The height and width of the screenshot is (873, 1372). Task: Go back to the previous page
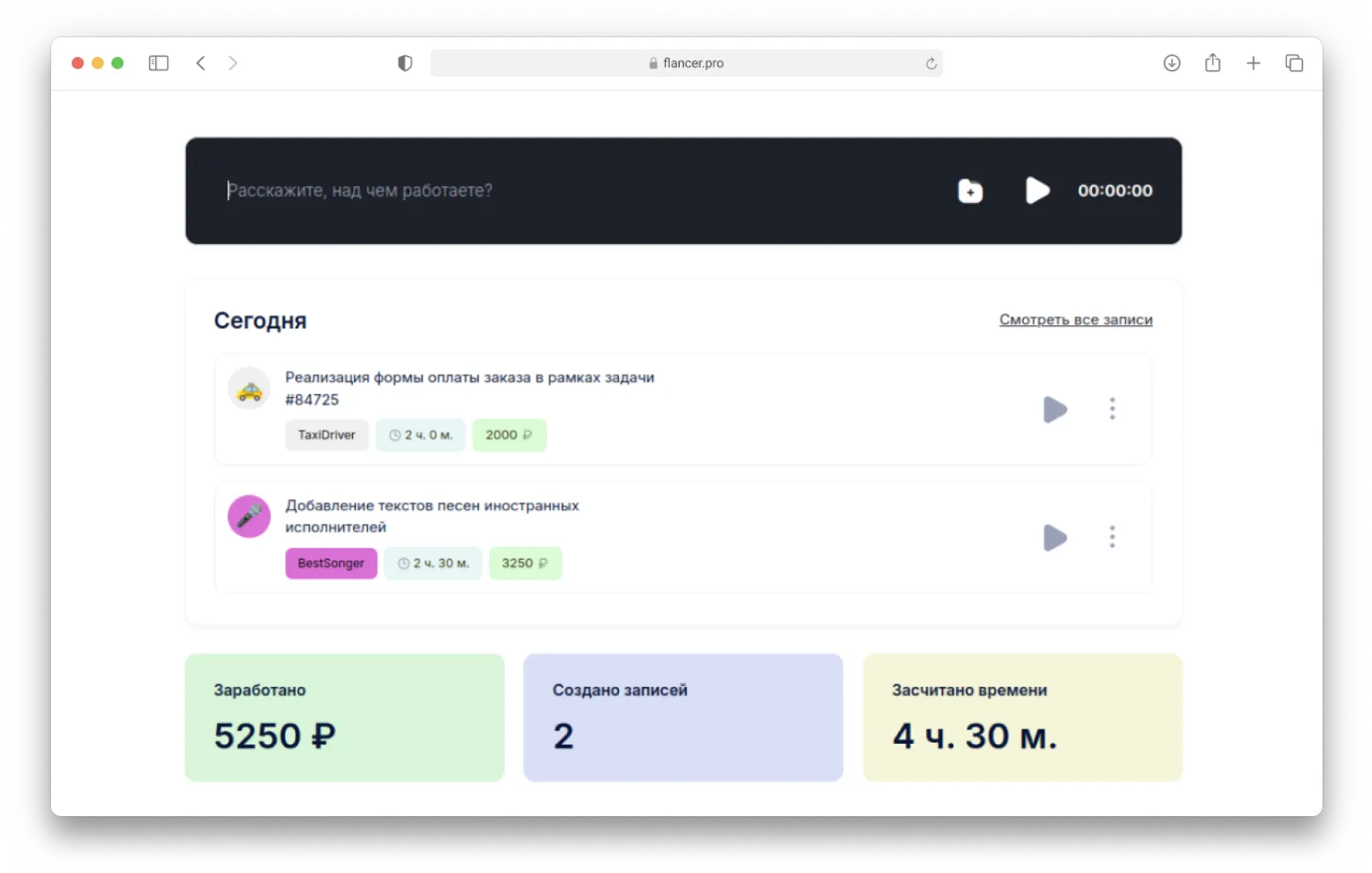[x=201, y=63]
